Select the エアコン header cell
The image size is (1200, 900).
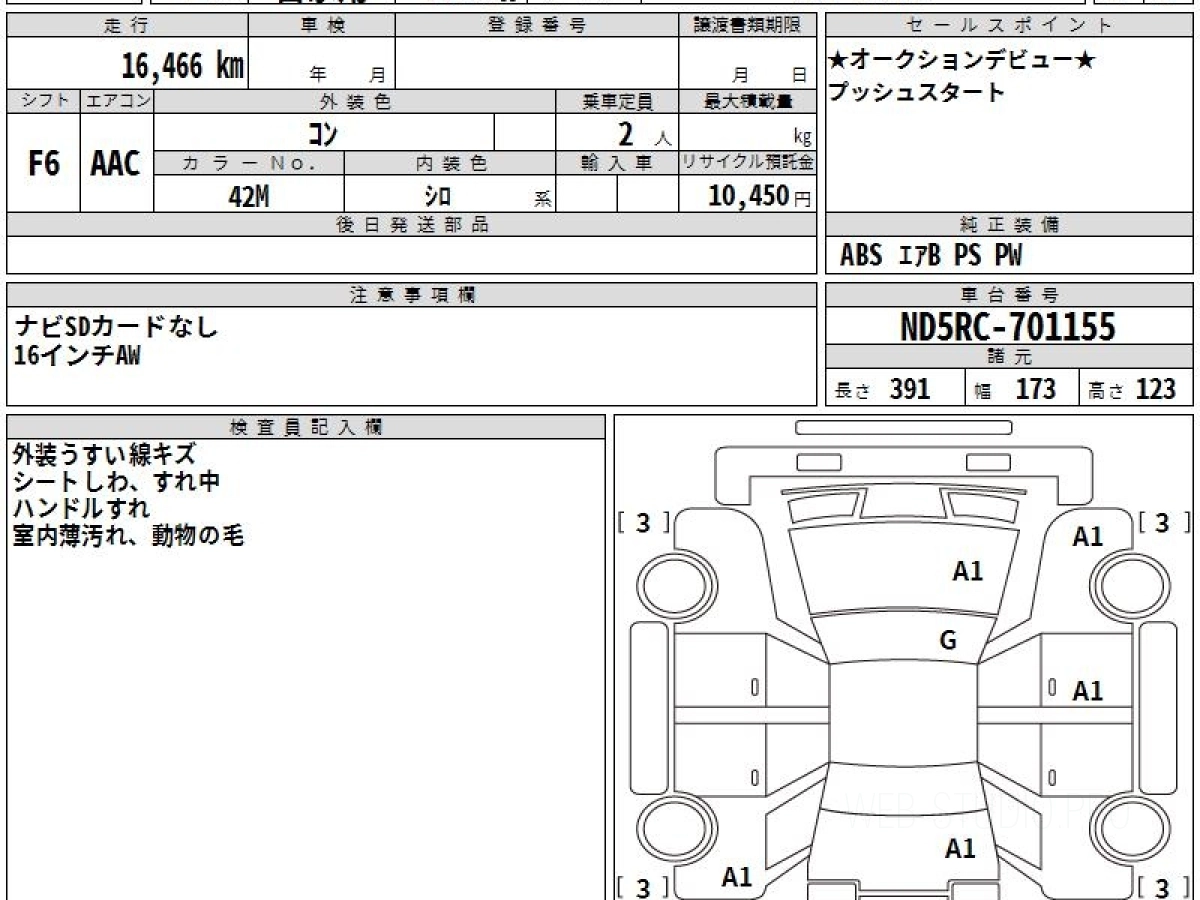(x=117, y=101)
